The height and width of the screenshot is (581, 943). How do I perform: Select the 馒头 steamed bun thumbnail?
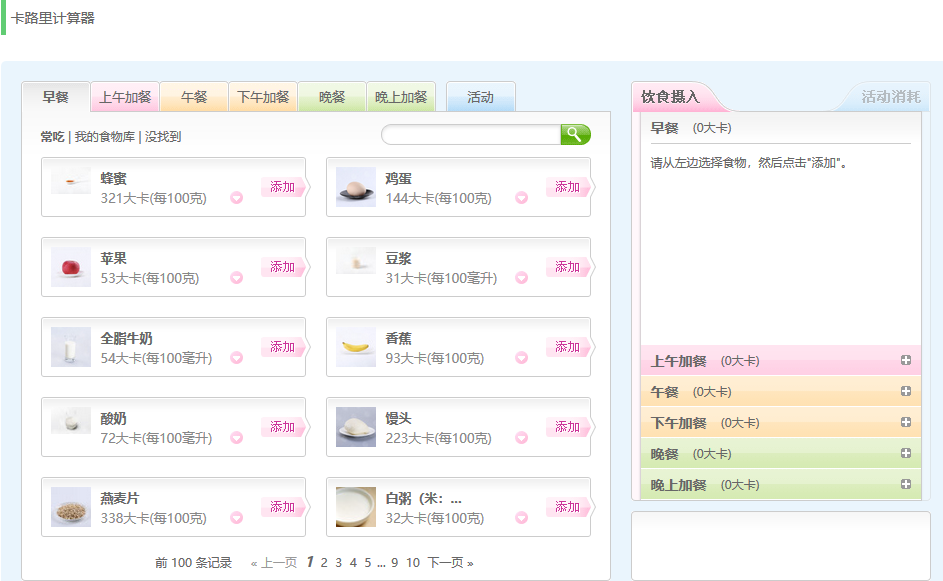point(356,427)
